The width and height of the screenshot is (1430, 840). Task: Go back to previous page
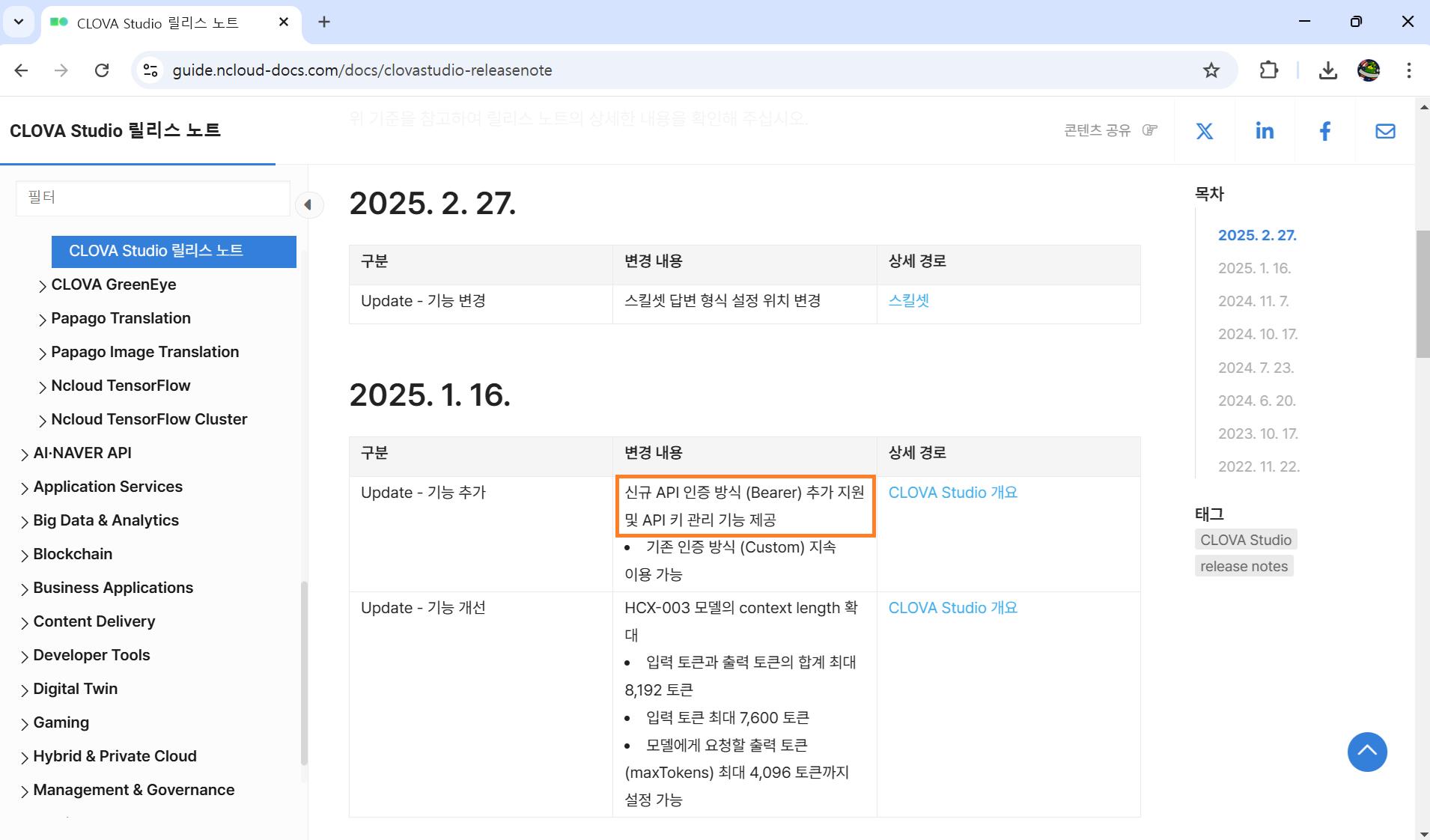pyautogui.click(x=21, y=70)
